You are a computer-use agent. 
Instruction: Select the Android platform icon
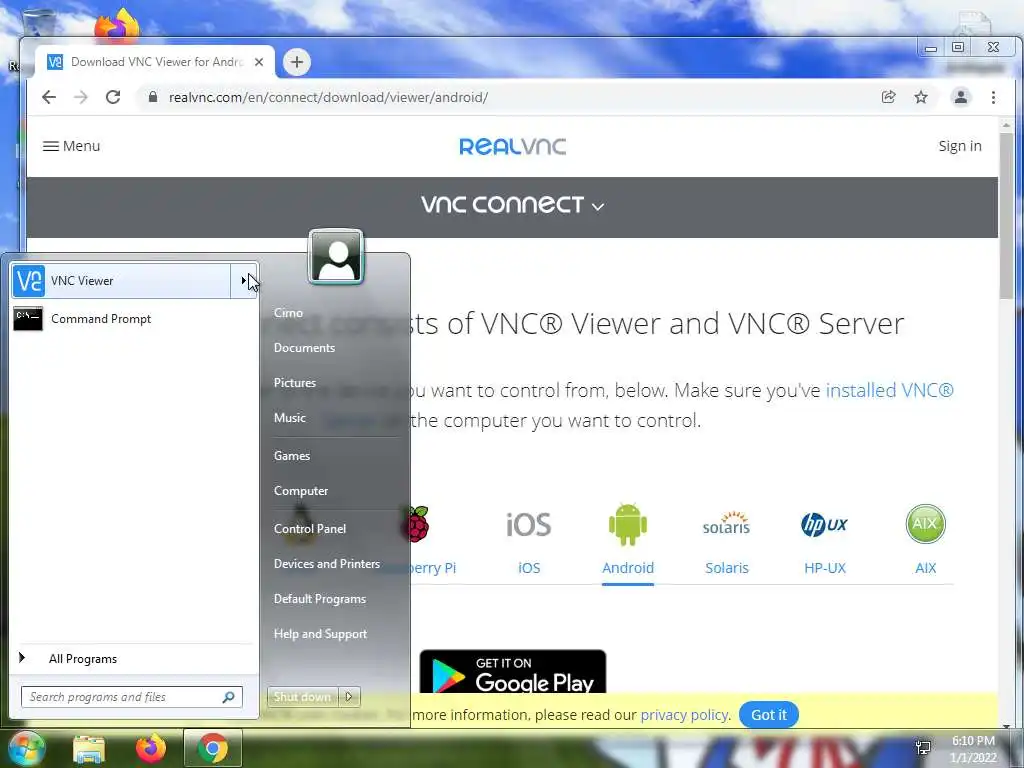tap(628, 524)
